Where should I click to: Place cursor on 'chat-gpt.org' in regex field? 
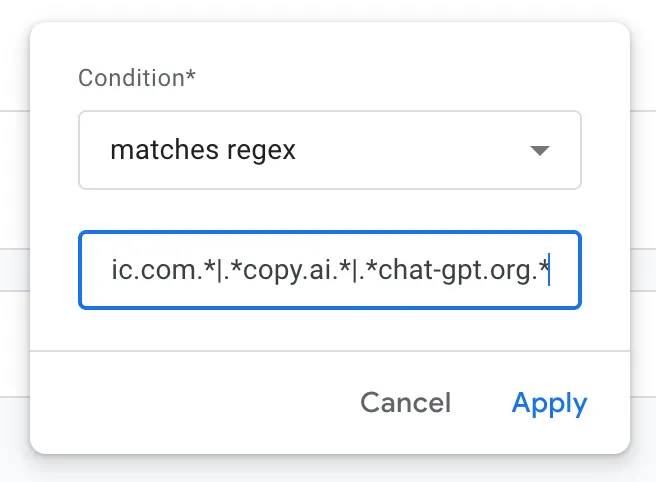457,271
